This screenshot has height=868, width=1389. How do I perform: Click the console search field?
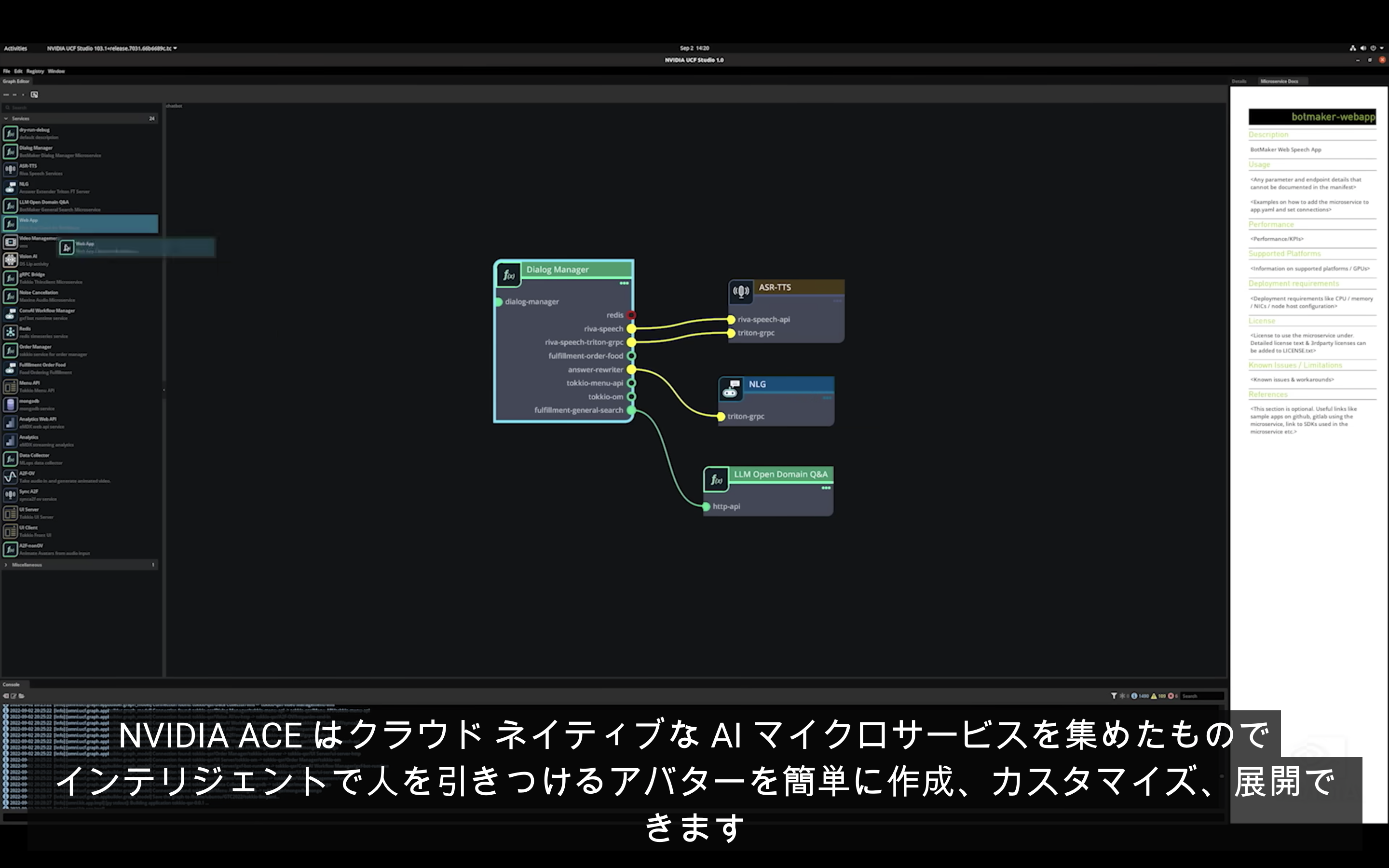tap(1202, 696)
